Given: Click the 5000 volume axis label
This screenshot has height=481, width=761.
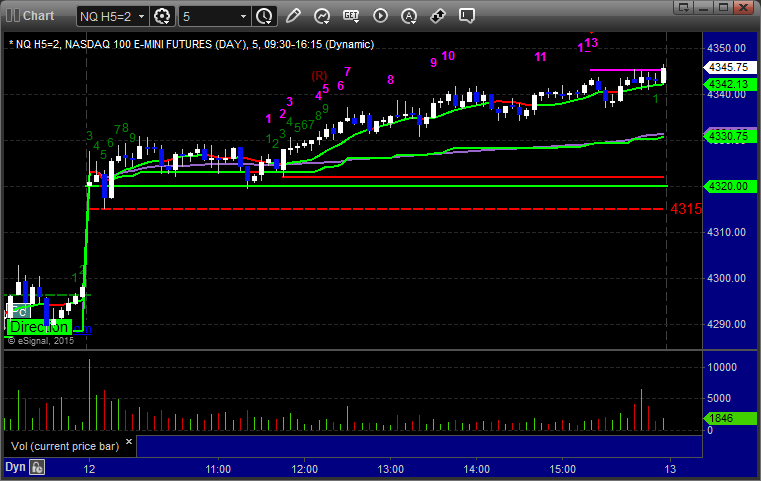Looking at the screenshot, I should (x=719, y=398).
